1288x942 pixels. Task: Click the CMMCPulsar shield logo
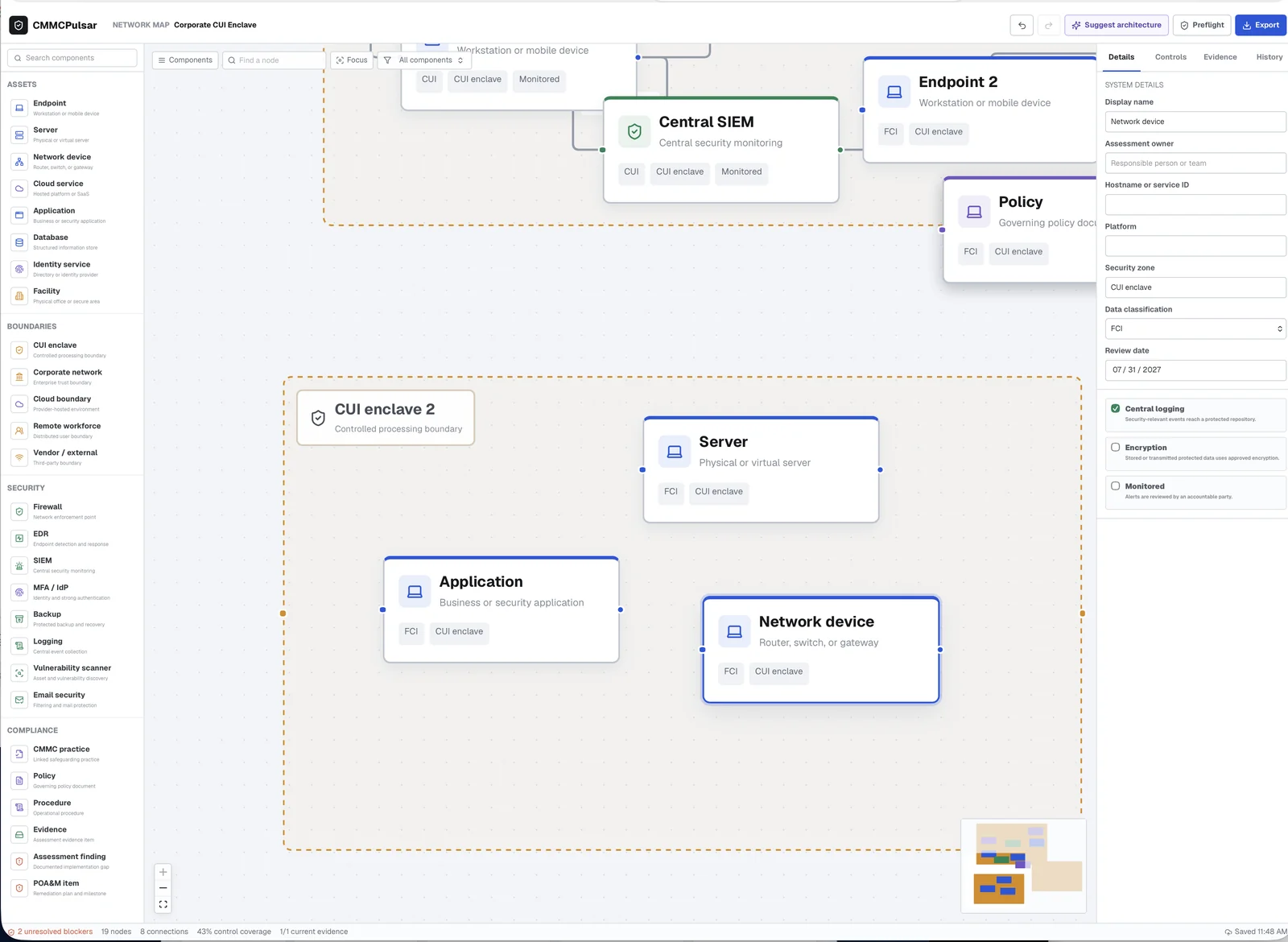(18, 25)
